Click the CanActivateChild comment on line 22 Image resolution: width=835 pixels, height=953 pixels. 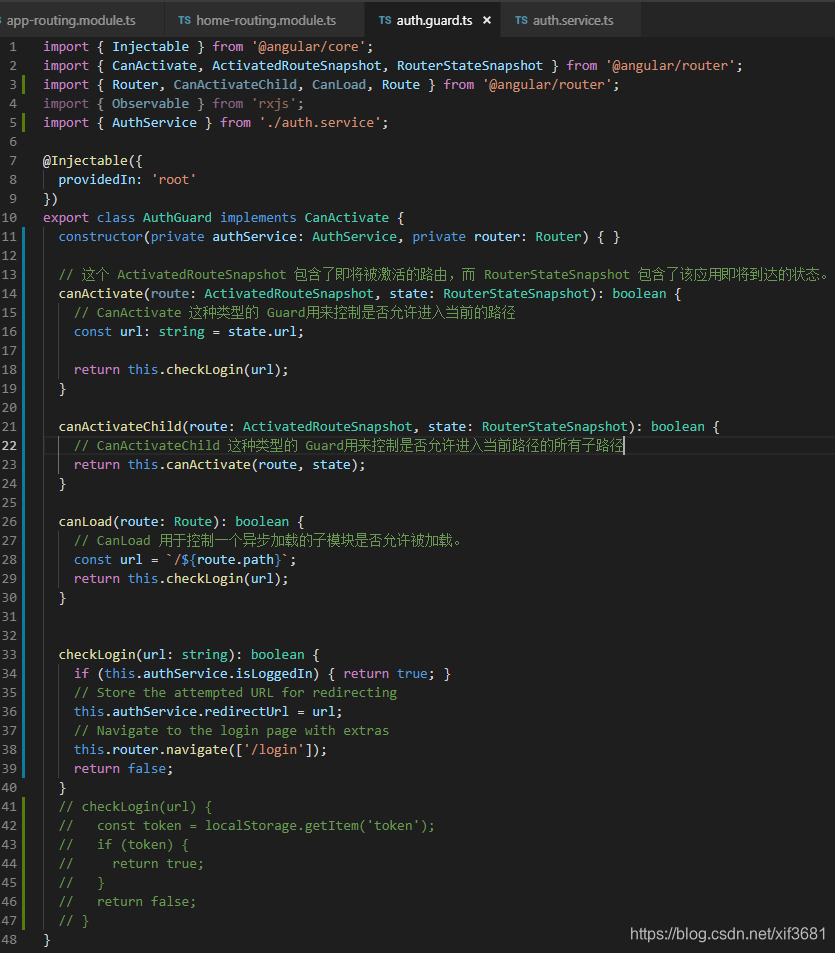click(349, 446)
